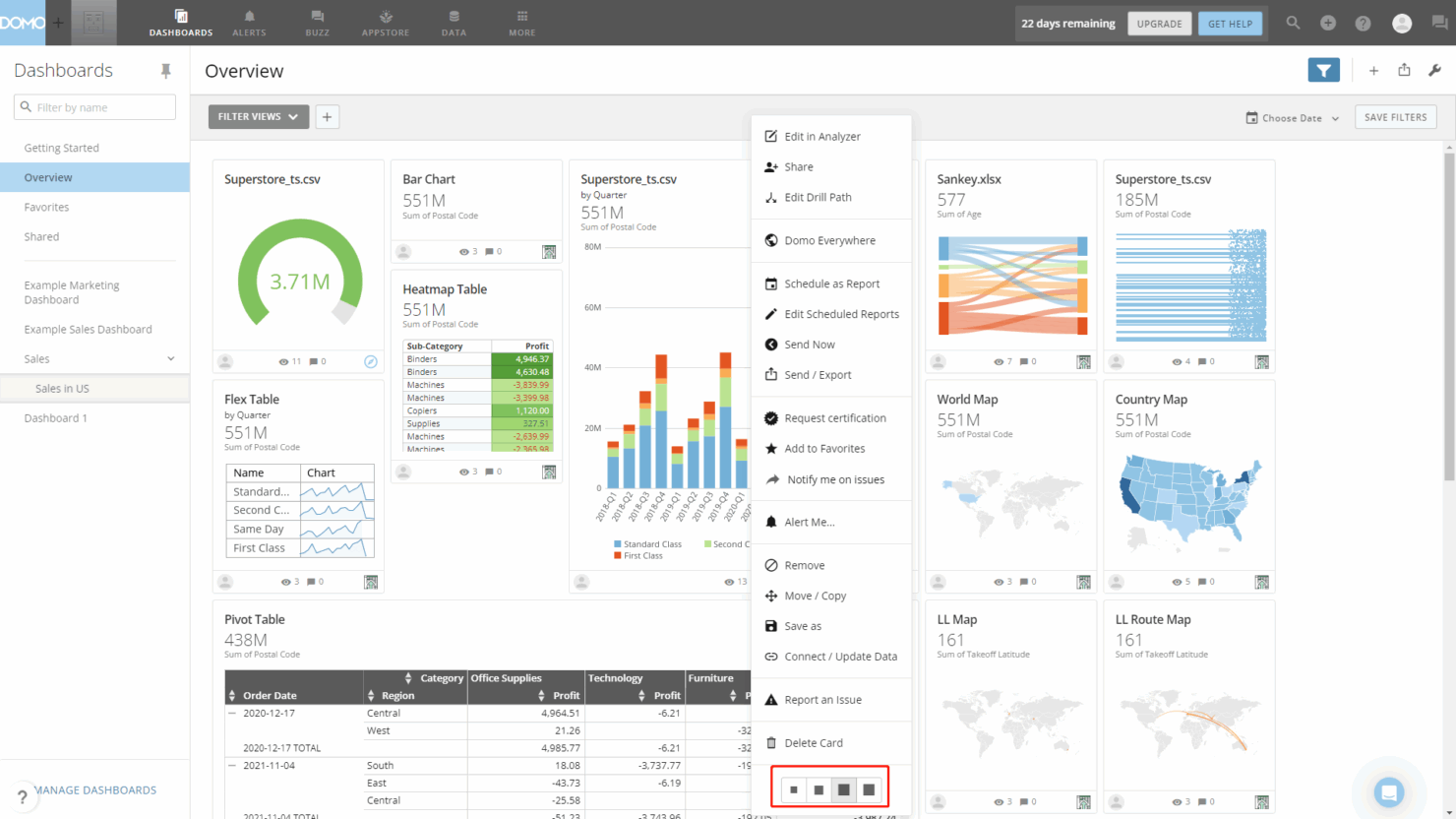
Task: Click the Save Filters button
Action: tap(1395, 117)
